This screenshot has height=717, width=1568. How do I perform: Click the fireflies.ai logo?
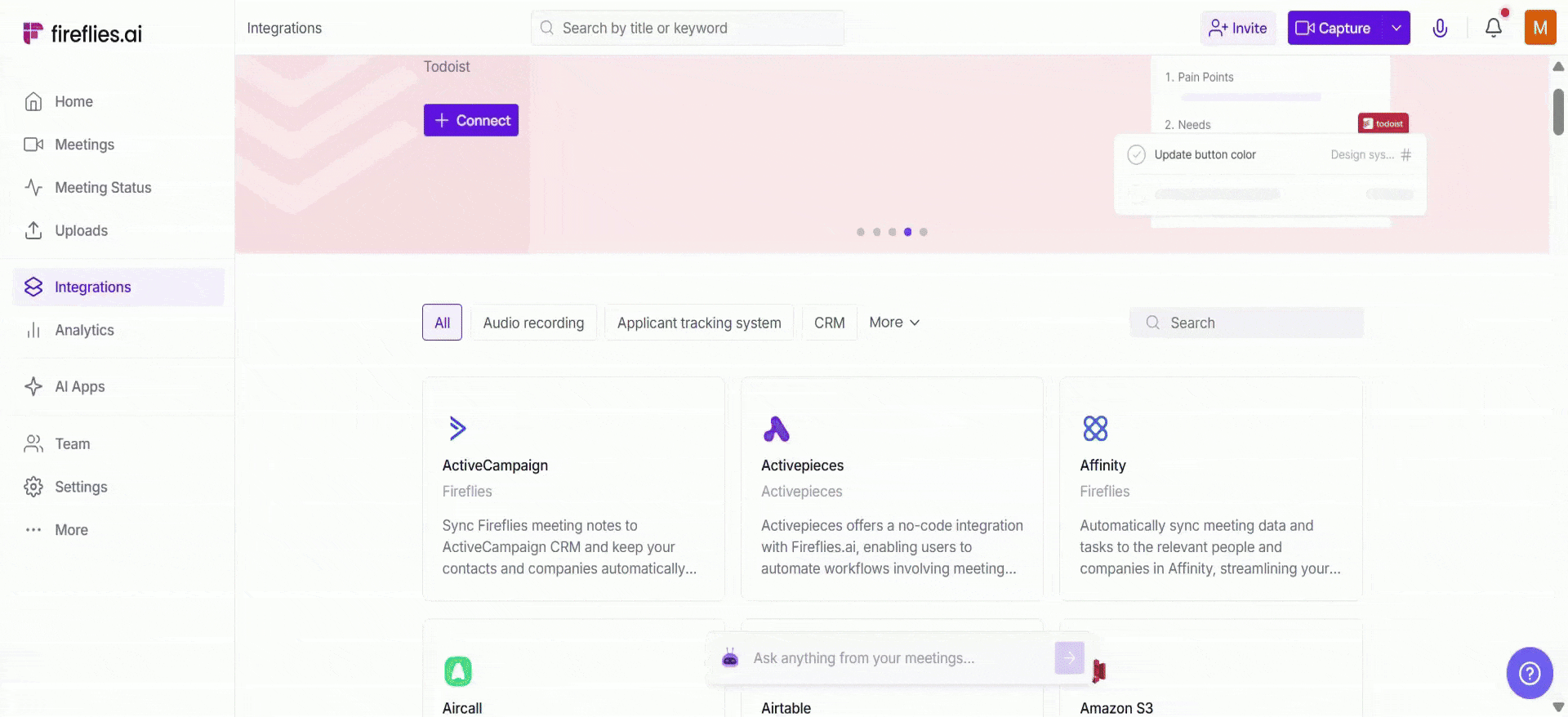pyautogui.click(x=82, y=33)
